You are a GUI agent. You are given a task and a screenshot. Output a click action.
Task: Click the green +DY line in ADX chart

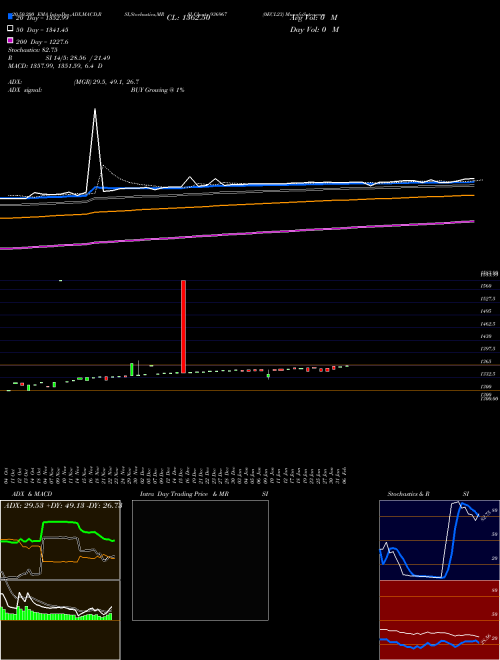[x=61, y=522]
